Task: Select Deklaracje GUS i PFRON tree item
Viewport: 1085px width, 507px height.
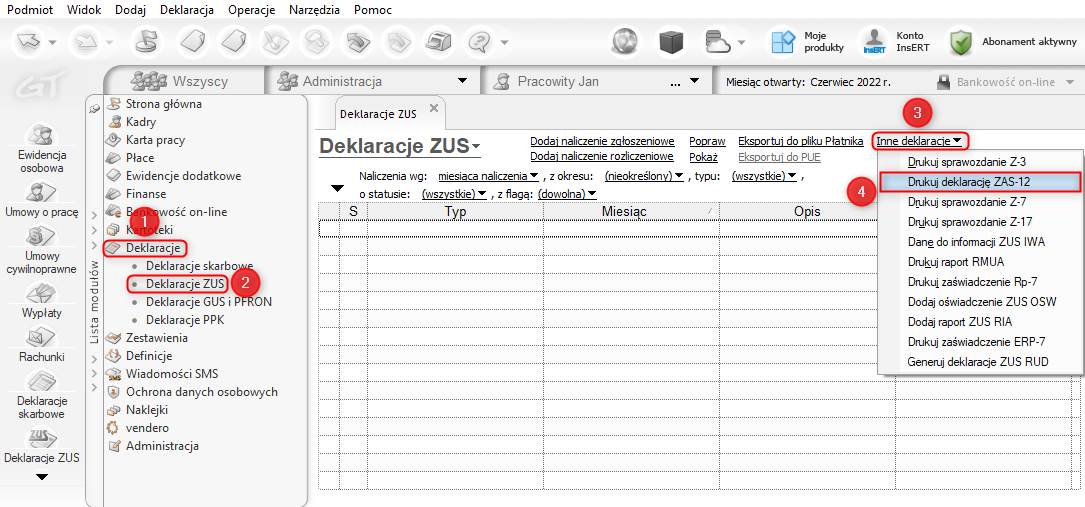Action: (209, 302)
